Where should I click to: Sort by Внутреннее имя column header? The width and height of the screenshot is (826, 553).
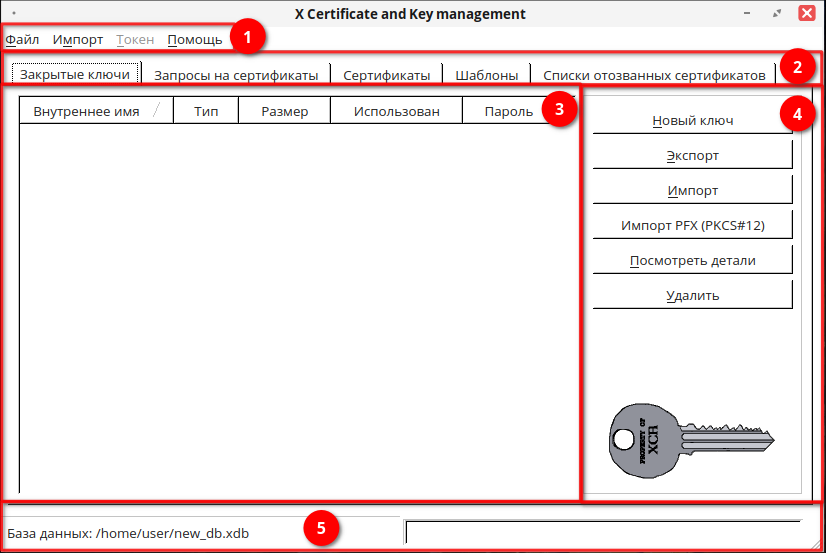click(86, 111)
